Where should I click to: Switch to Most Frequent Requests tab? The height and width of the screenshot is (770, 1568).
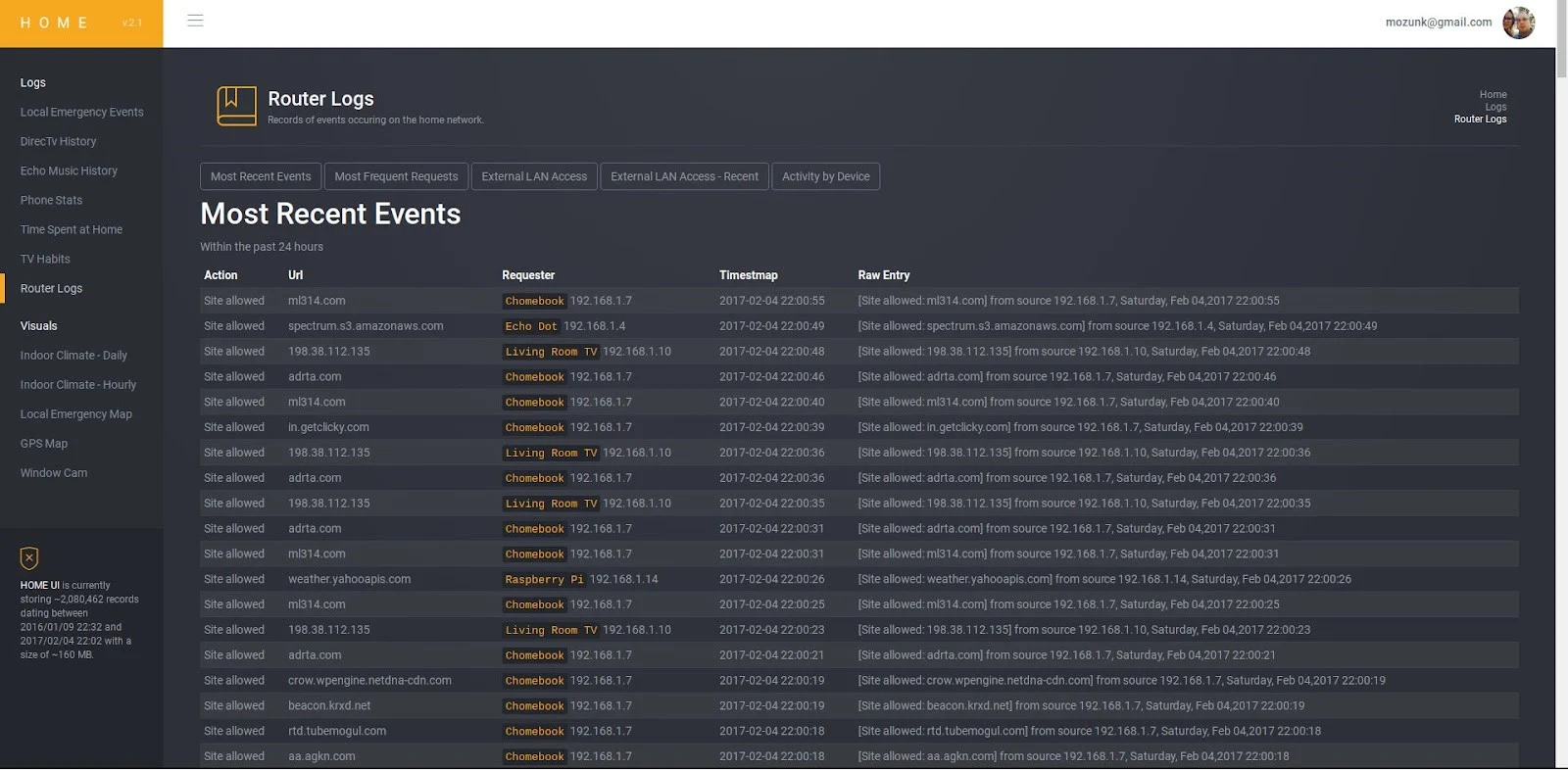pos(396,176)
